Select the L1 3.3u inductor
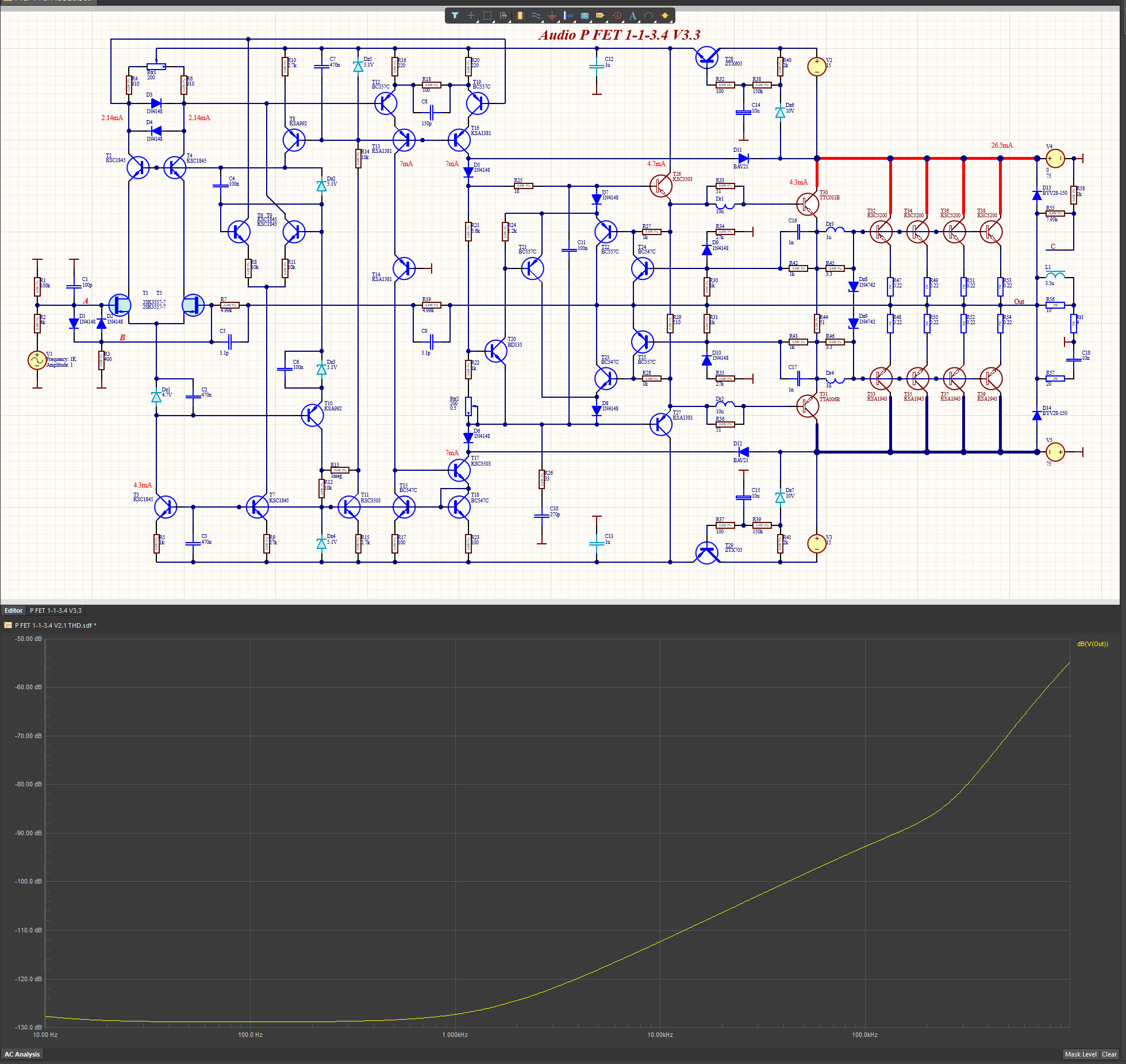This screenshot has width=1126, height=1064. click(1055, 275)
